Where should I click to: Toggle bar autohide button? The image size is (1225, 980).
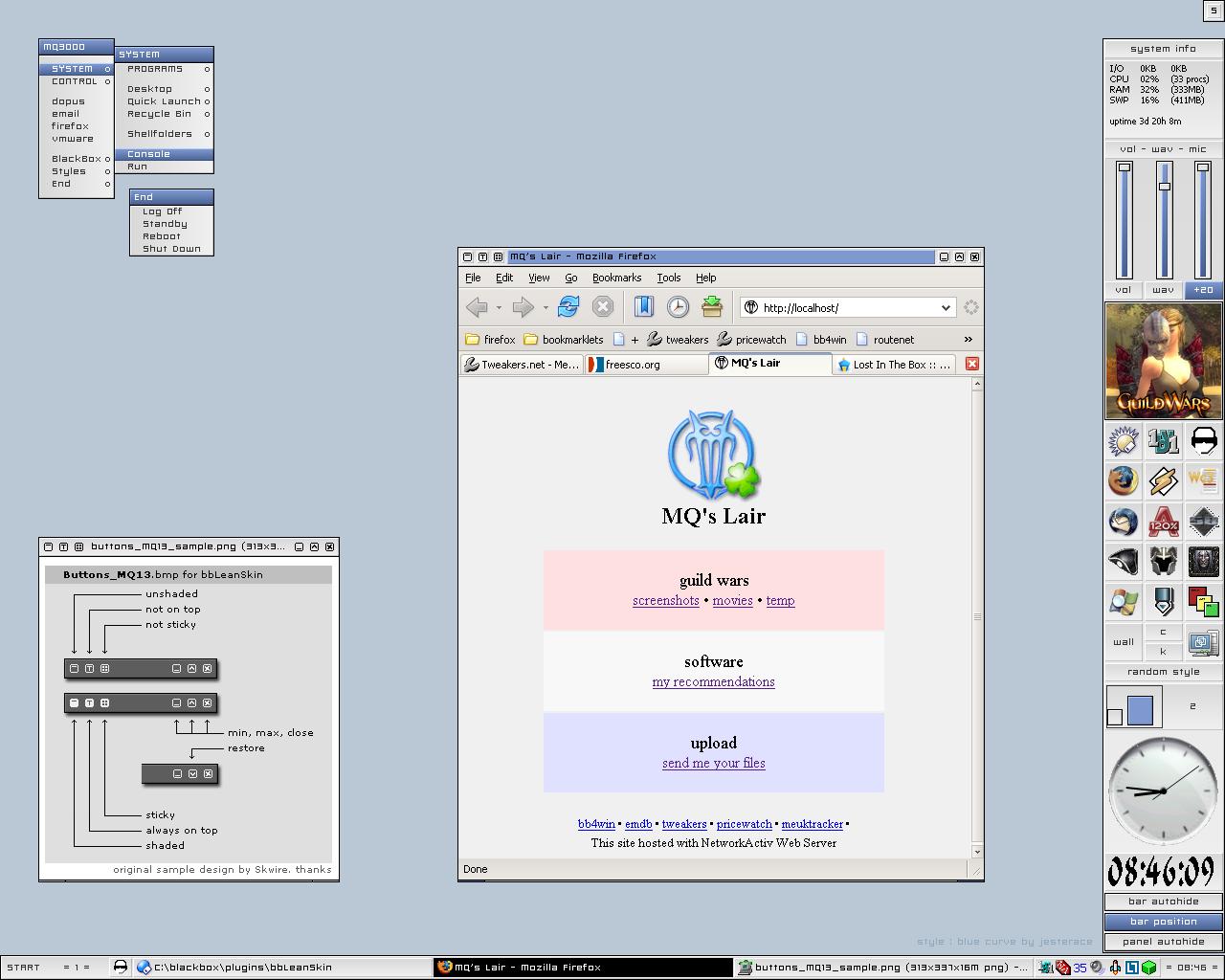coord(1163,902)
